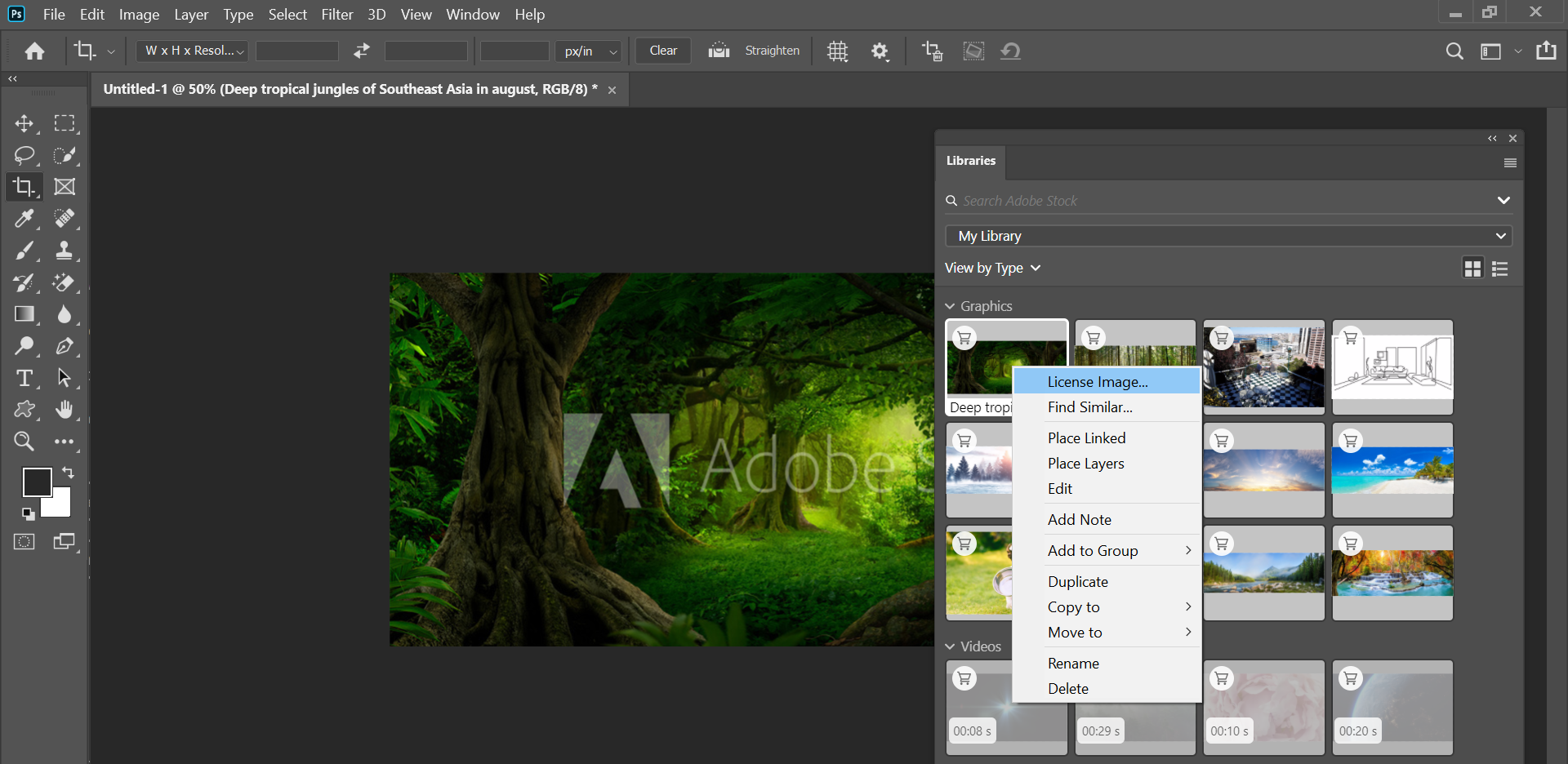The width and height of the screenshot is (1568, 764).
Task: Select the Eyedropper tool
Action: point(24,219)
